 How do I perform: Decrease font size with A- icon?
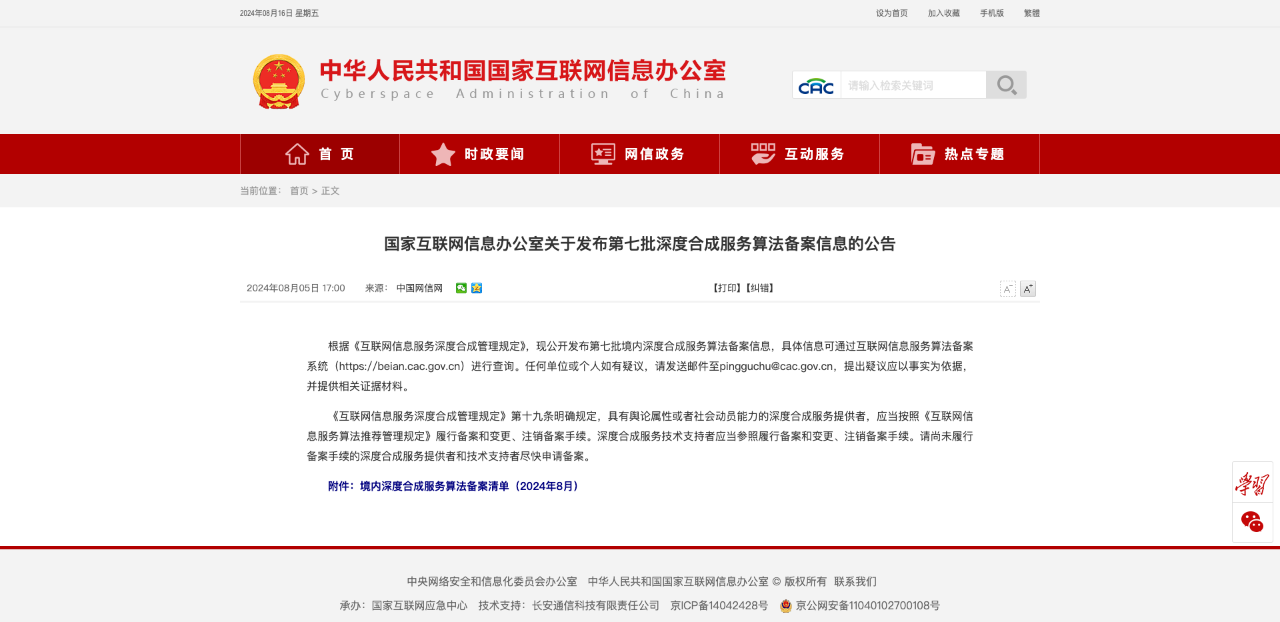[x=1008, y=289]
